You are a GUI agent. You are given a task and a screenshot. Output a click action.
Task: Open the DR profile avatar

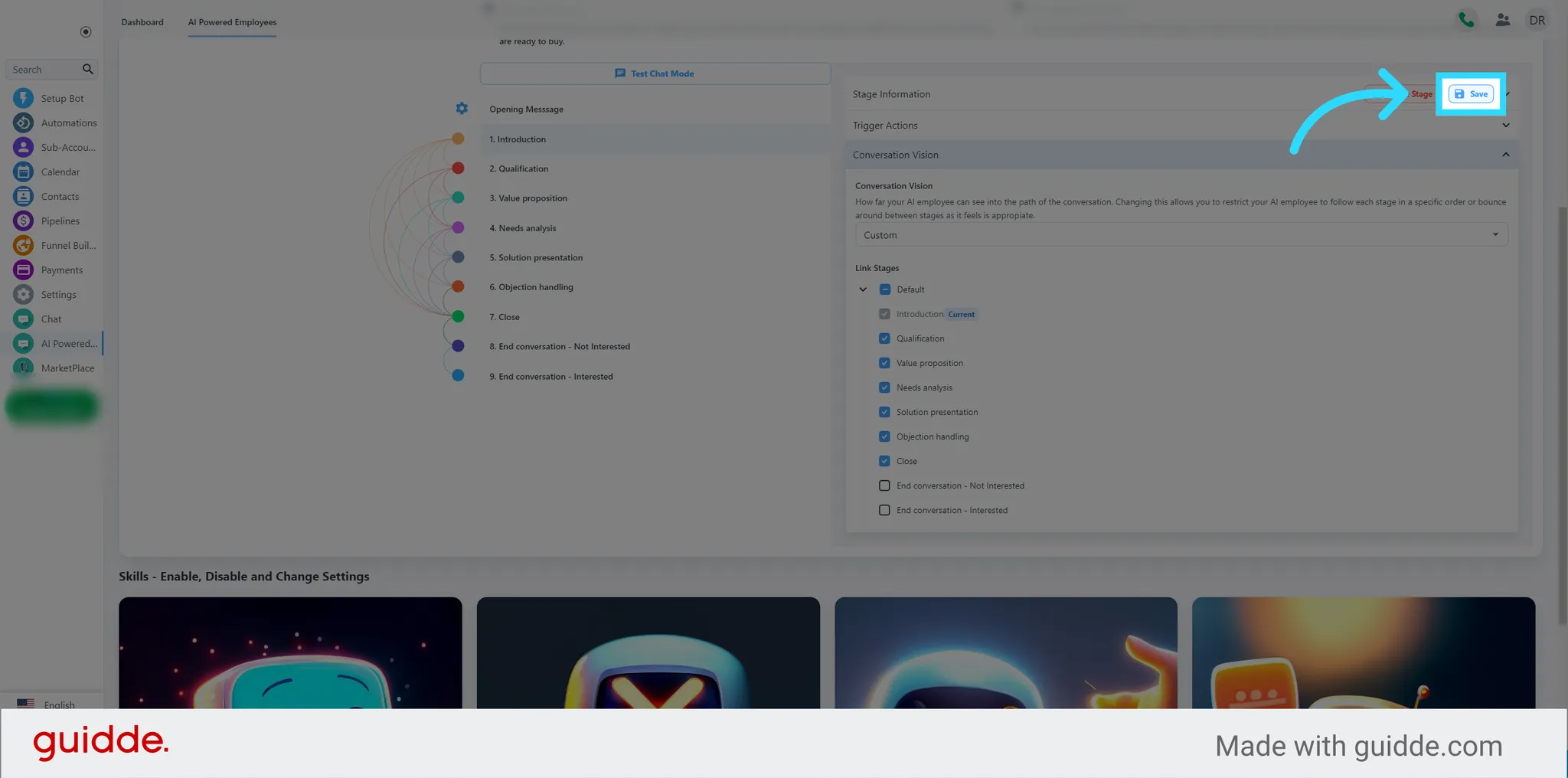click(1537, 20)
